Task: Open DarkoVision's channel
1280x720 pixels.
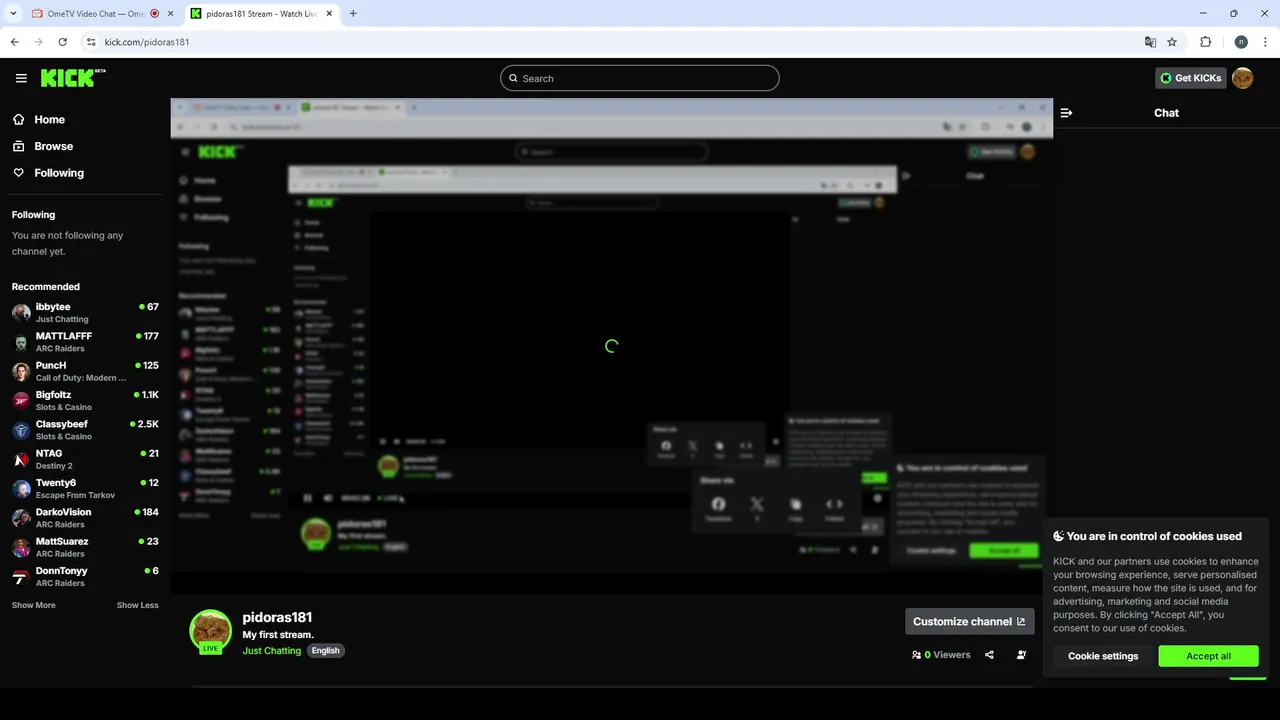Action: click(x=85, y=518)
